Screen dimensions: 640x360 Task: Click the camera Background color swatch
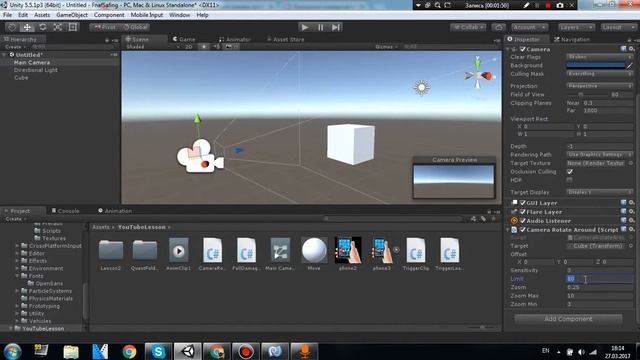tap(596, 65)
